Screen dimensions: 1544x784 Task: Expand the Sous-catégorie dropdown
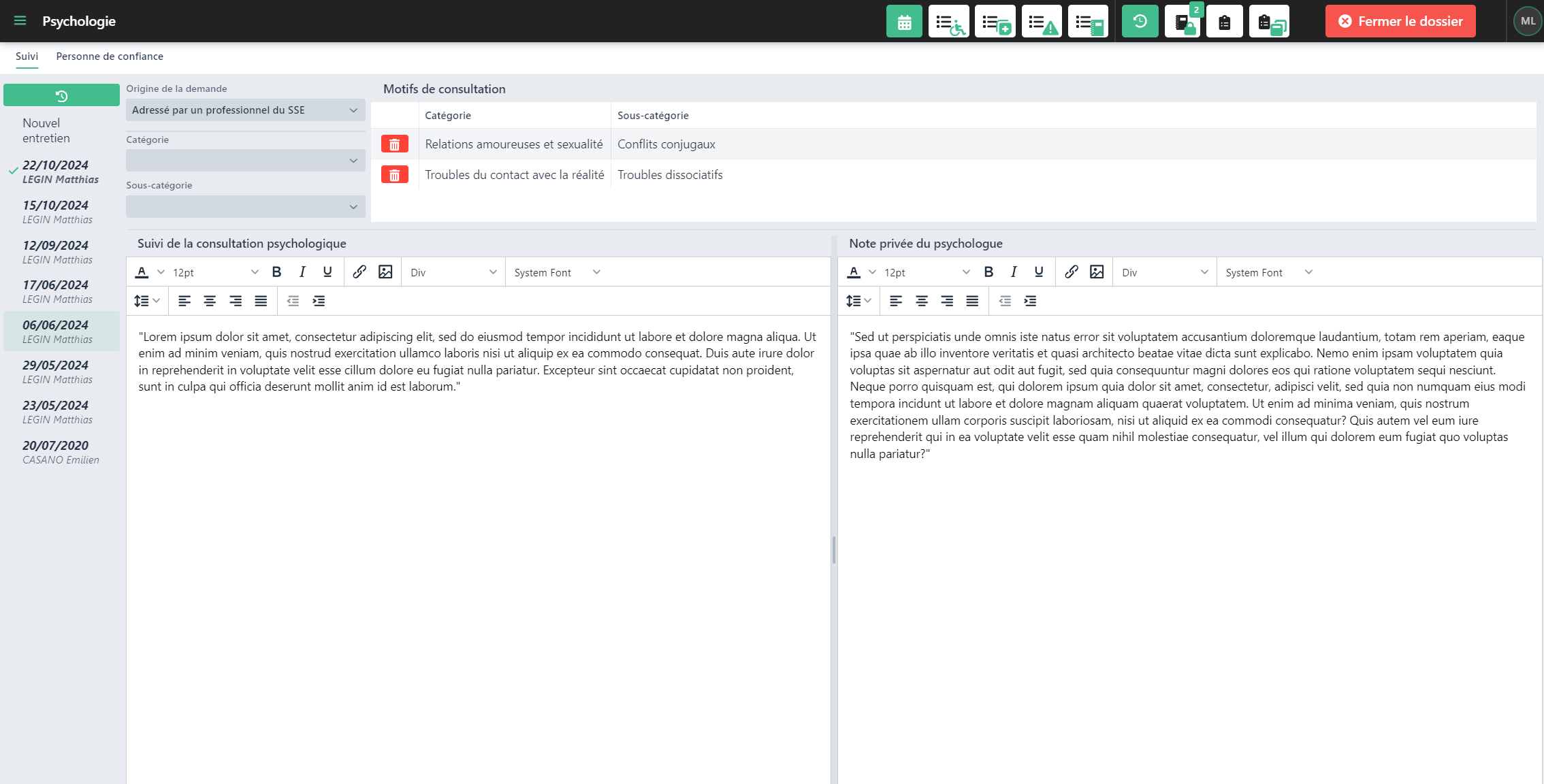pos(245,207)
